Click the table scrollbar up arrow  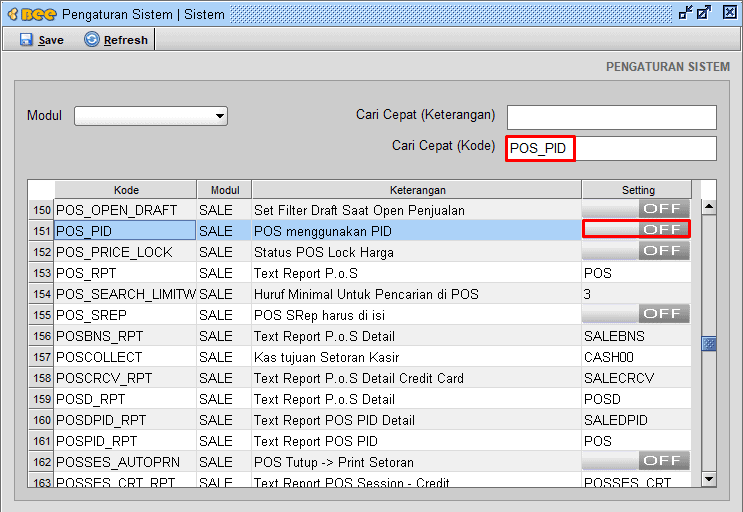point(709,207)
